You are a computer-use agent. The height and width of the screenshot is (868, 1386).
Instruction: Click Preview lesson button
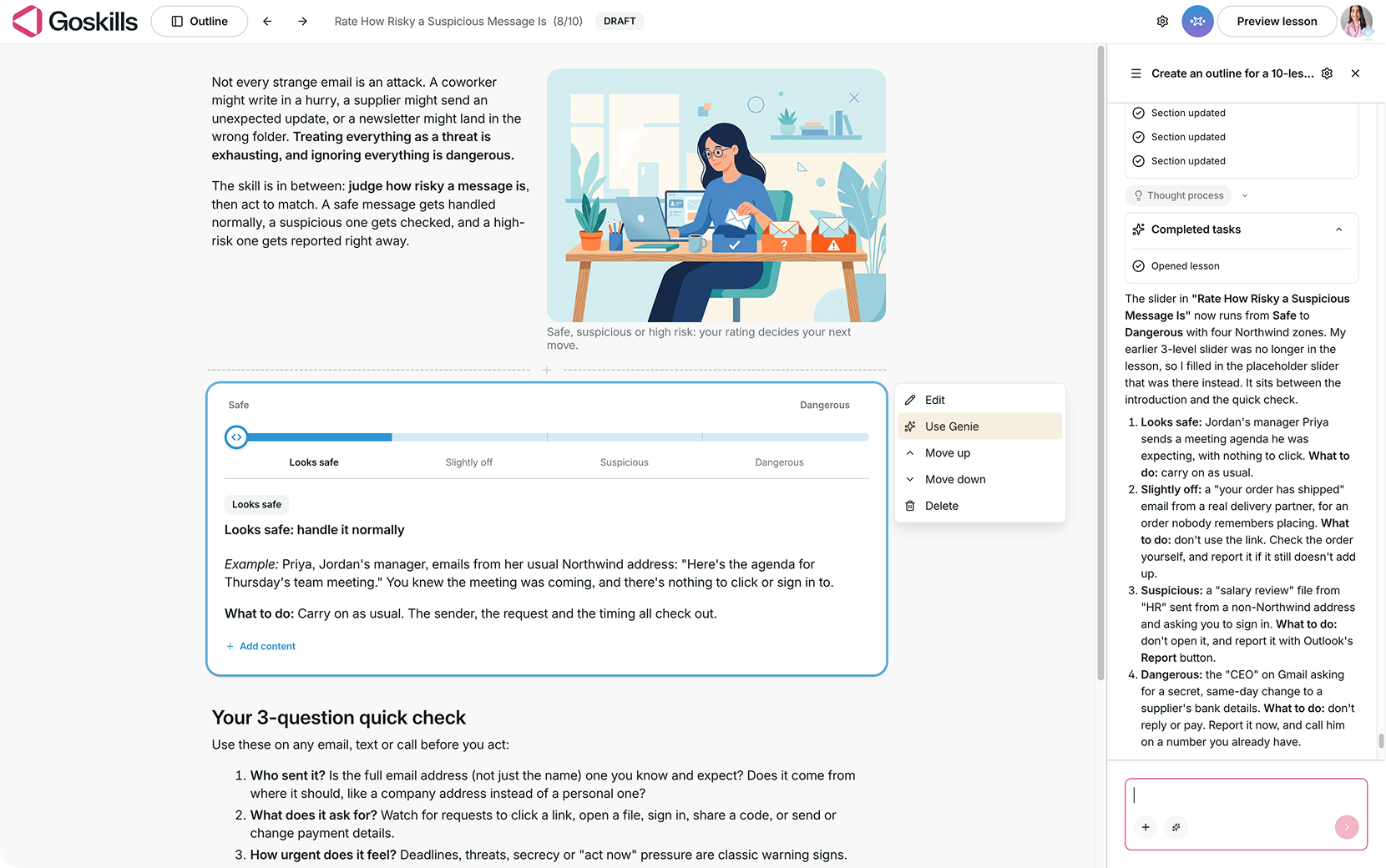pyautogui.click(x=1277, y=21)
